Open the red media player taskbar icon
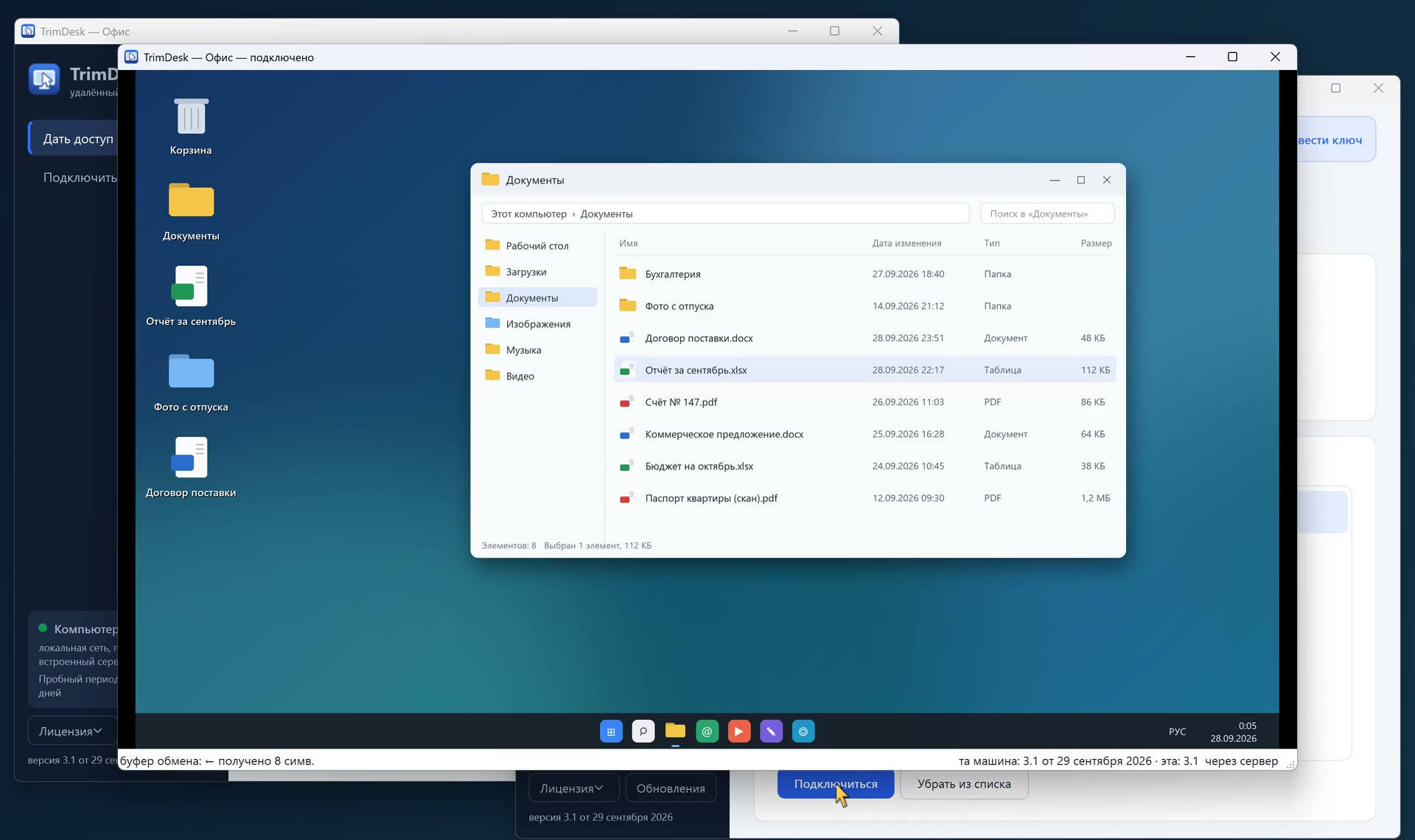 click(x=739, y=732)
